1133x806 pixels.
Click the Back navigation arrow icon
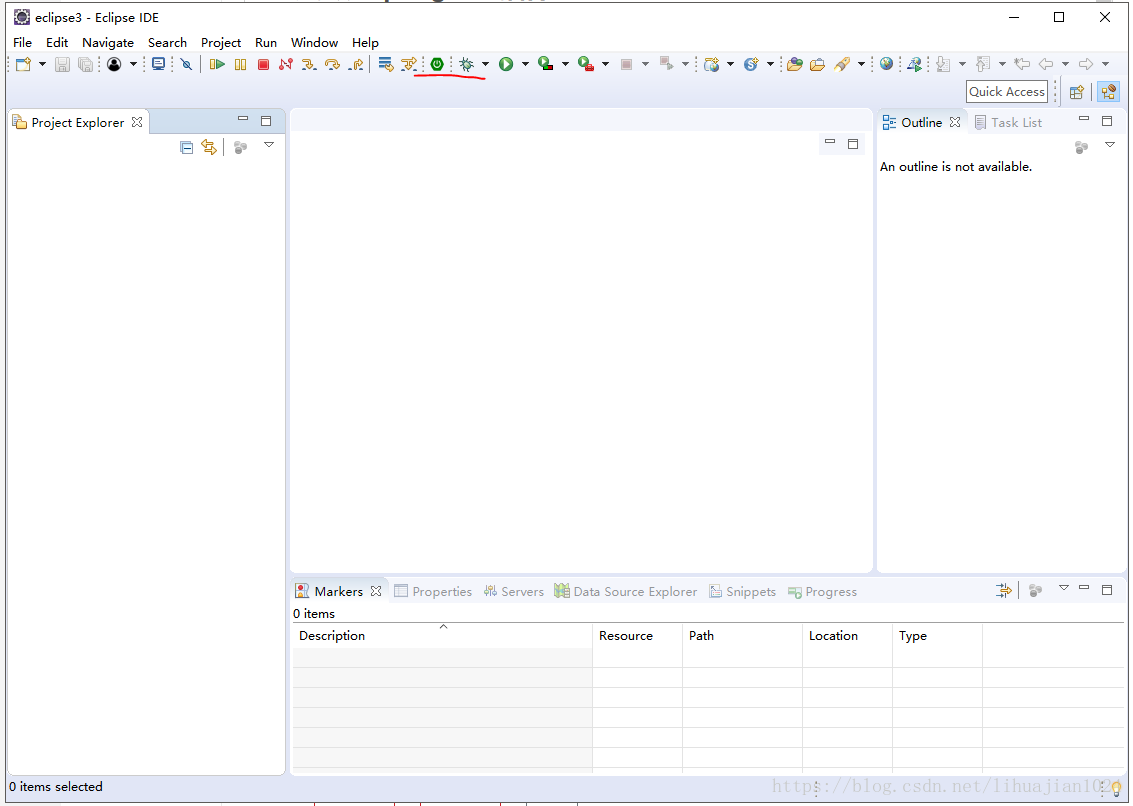click(1046, 64)
